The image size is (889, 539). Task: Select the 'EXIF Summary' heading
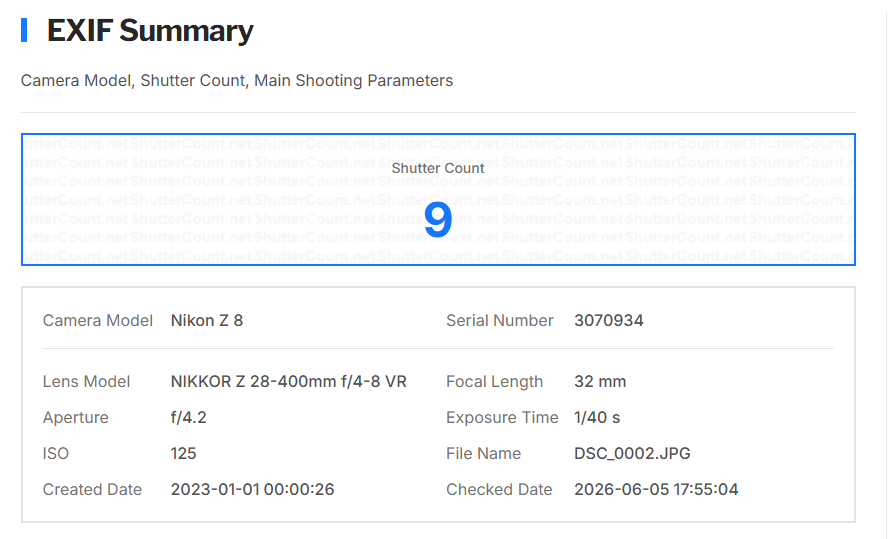(150, 31)
